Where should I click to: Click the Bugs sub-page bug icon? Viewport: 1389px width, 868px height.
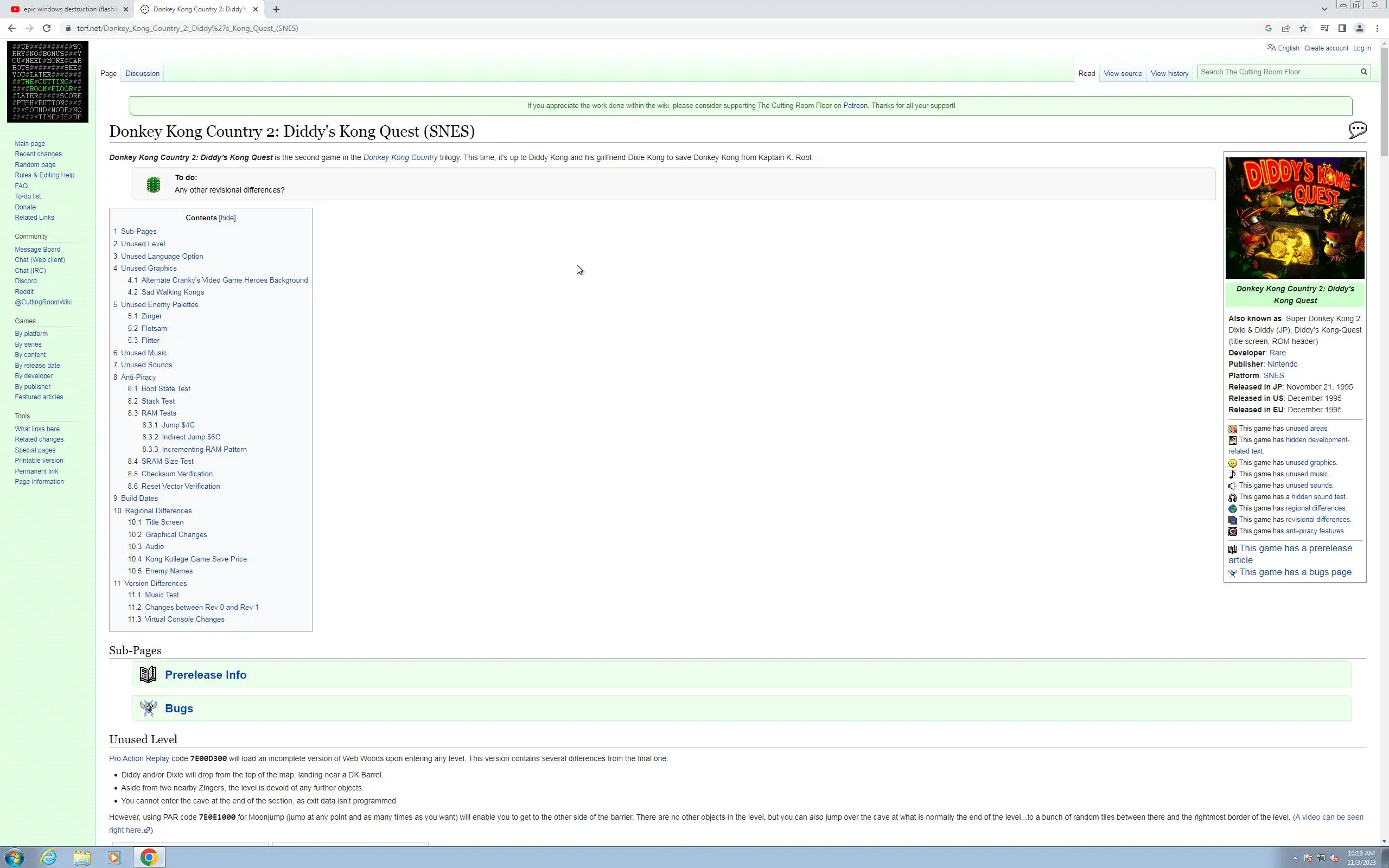pos(148,709)
